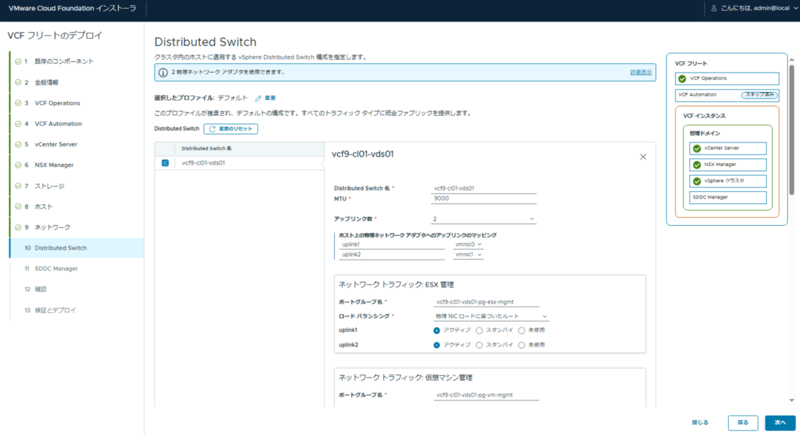Click the Distributed Switch name input field
Image resolution: width=800 pixels, height=435 pixels.
483,188
